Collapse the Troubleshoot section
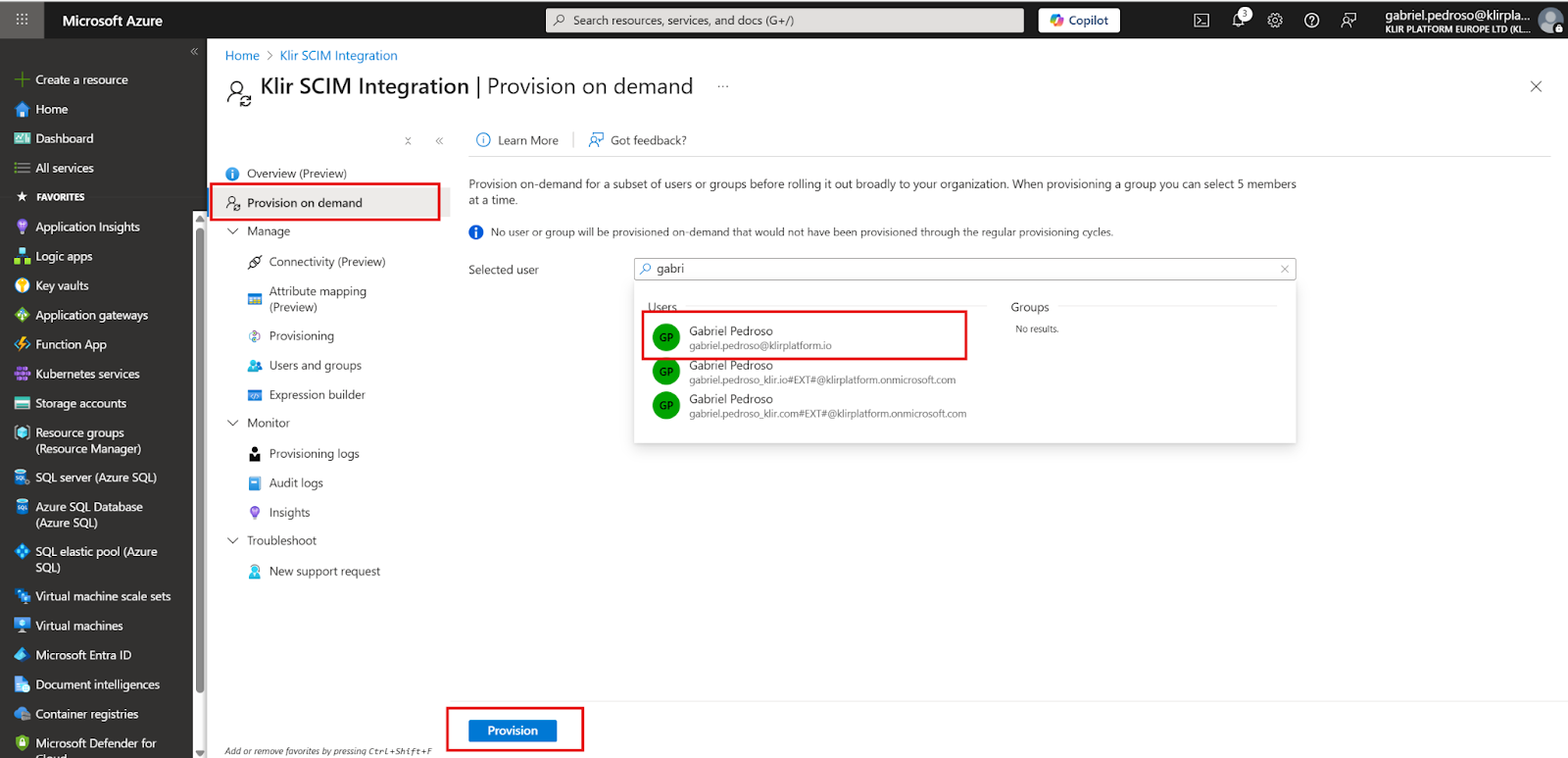The image size is (1568, 758). (x=233, y=541)
